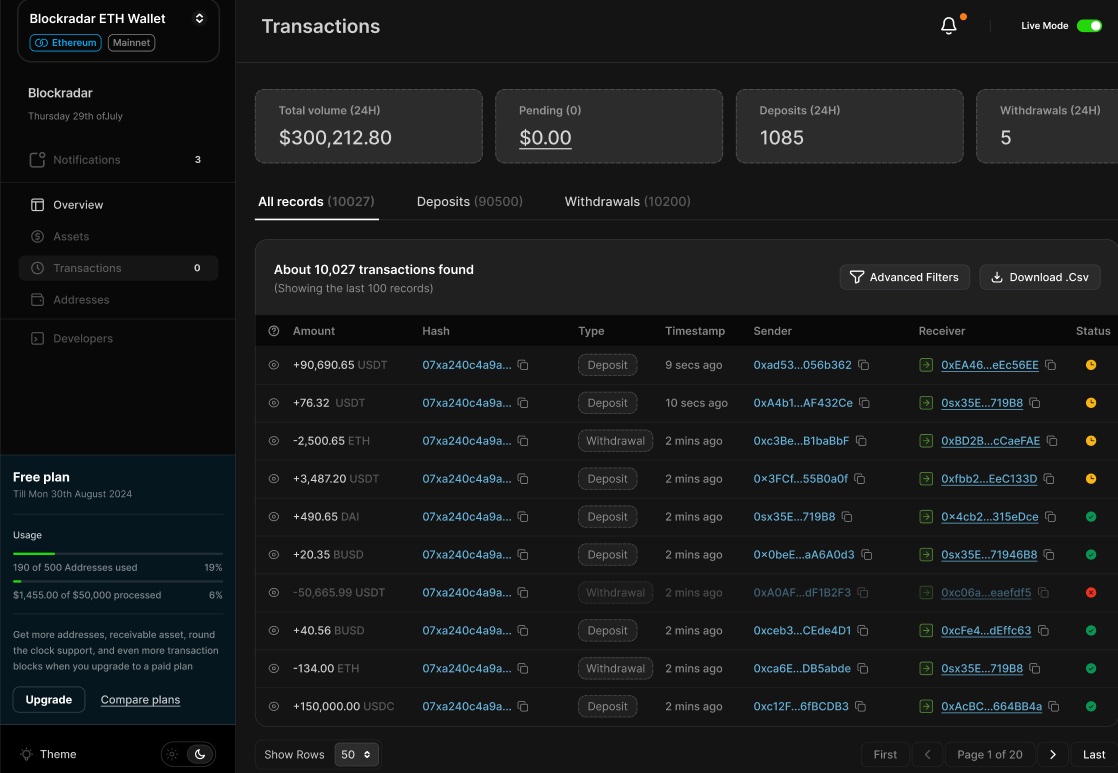Click the addresses used progress bar

[118, 553]
